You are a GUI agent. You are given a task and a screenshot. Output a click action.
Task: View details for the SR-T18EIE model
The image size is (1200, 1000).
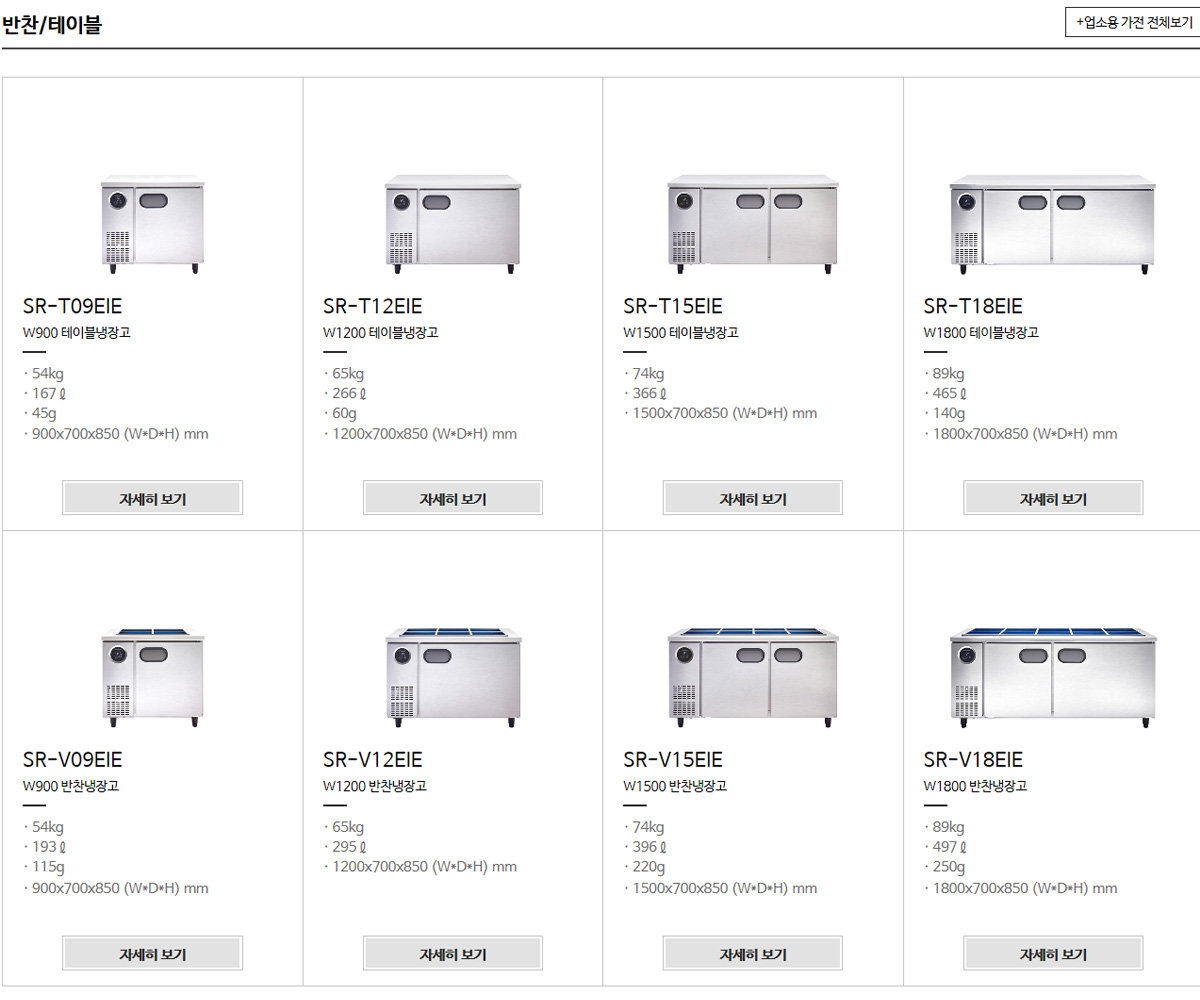[1053, 498]
